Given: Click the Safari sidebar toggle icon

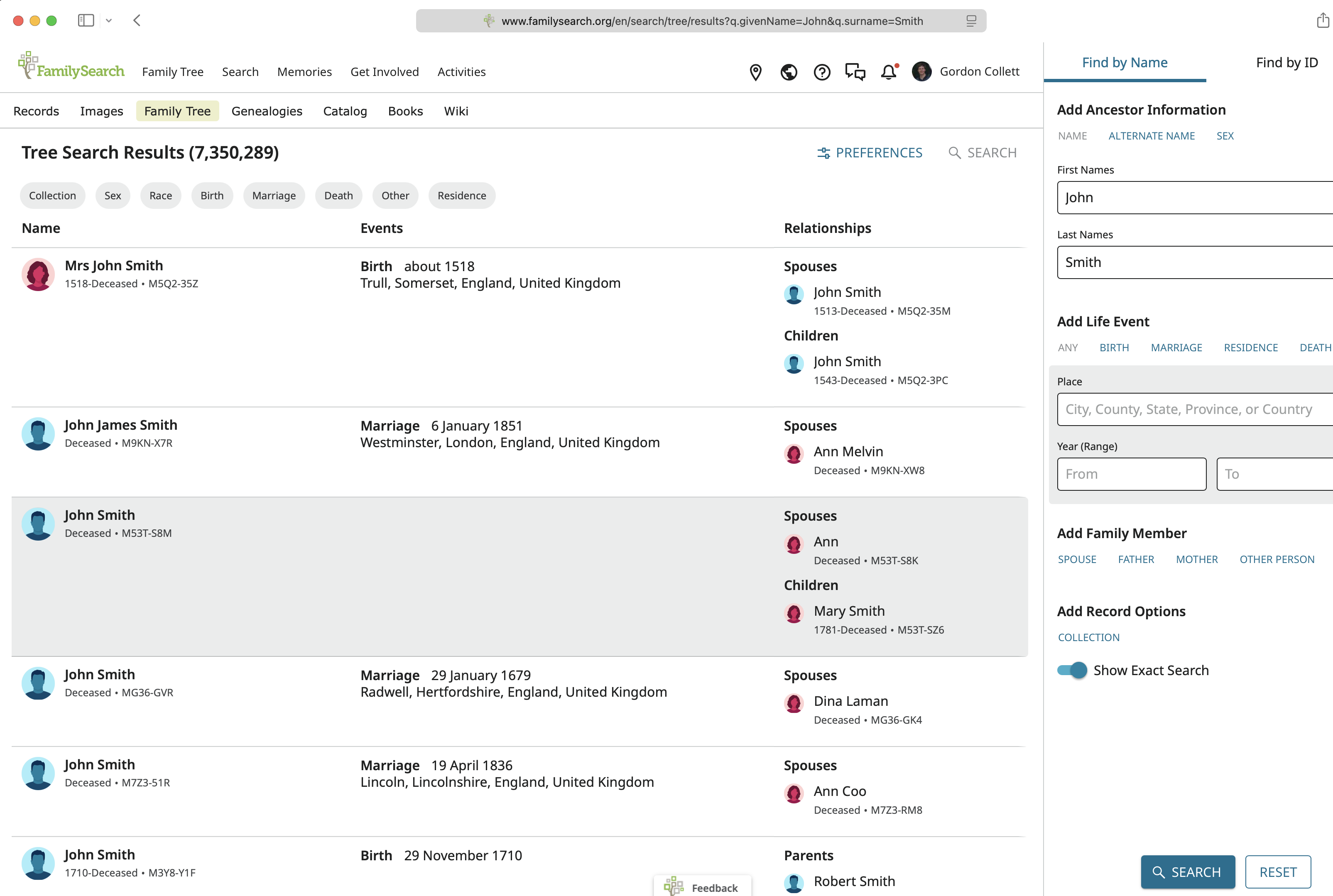Looking at the screenshot, I should pos(86,21).
